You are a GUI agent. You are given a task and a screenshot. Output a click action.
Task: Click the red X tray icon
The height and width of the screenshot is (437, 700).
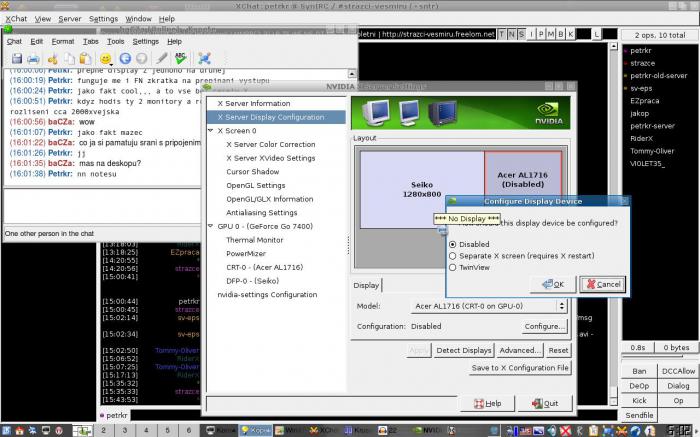pos(566,431)
